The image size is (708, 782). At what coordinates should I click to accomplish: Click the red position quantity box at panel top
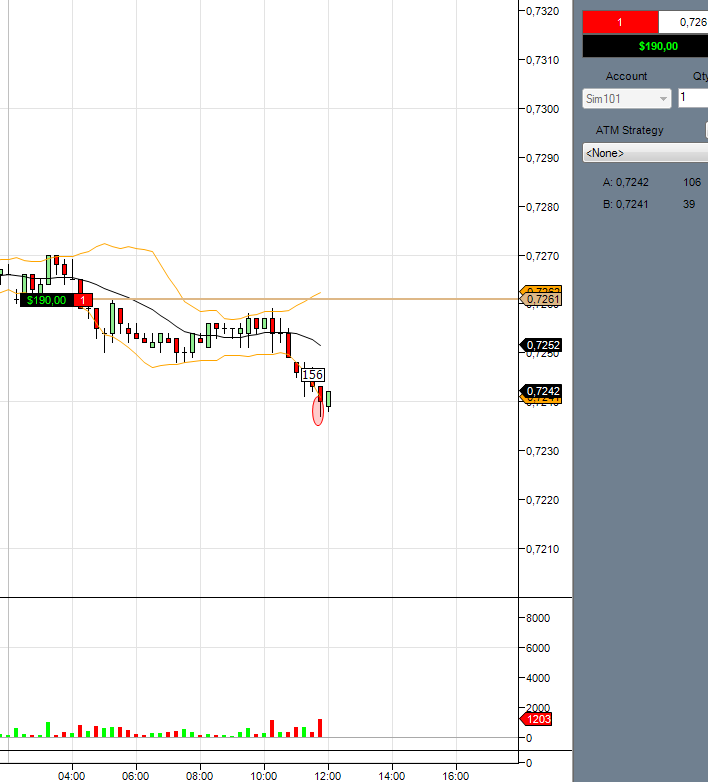pyautogui.click(x=620, y=22)
